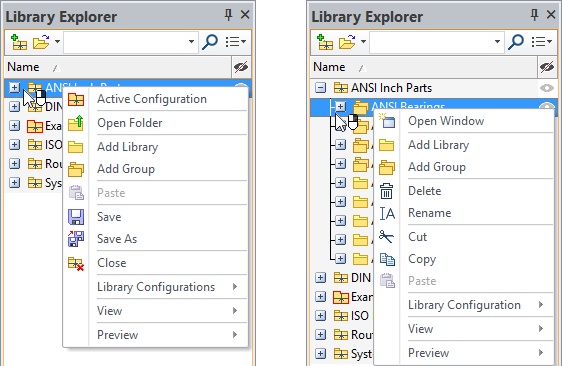Click right panel search input field
The height and width of the screenshot is (366, 562).
click(x=432, y=42)
